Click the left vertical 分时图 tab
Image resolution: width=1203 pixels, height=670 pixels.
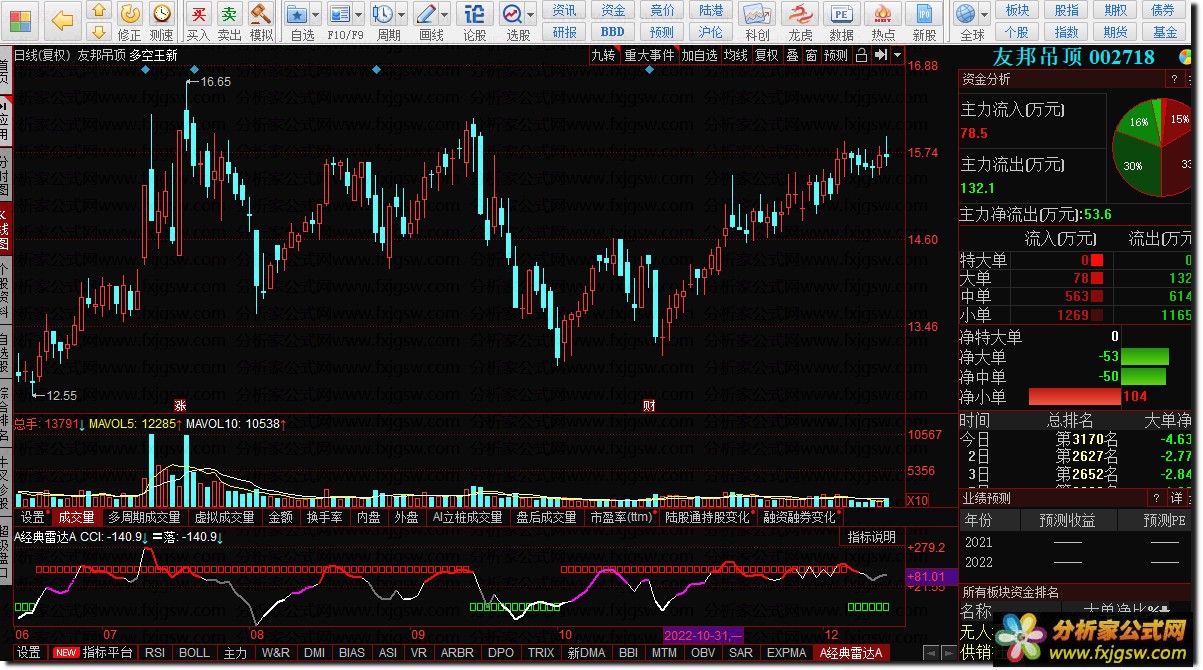(x=5, y=176)
